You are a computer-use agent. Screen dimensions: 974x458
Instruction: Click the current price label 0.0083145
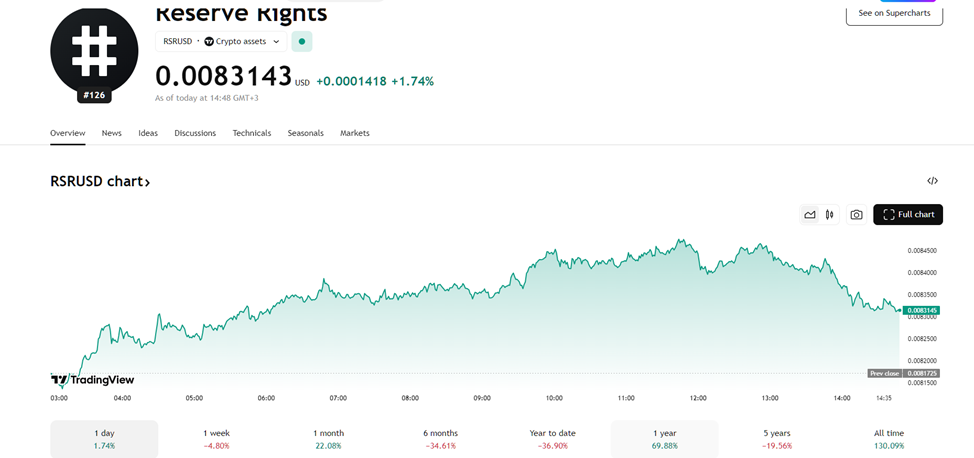[x=922, y=310]
